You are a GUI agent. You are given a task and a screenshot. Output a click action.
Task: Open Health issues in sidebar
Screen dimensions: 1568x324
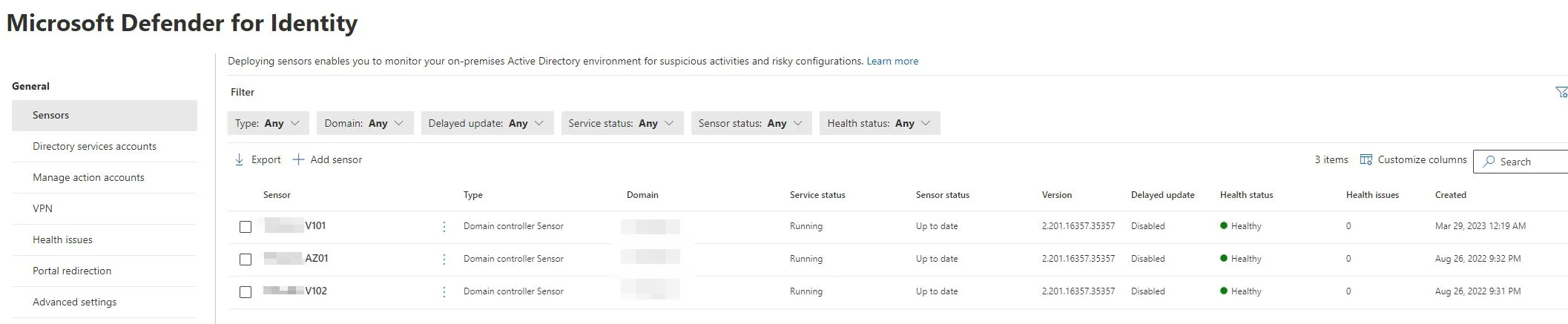coord(105,239)
